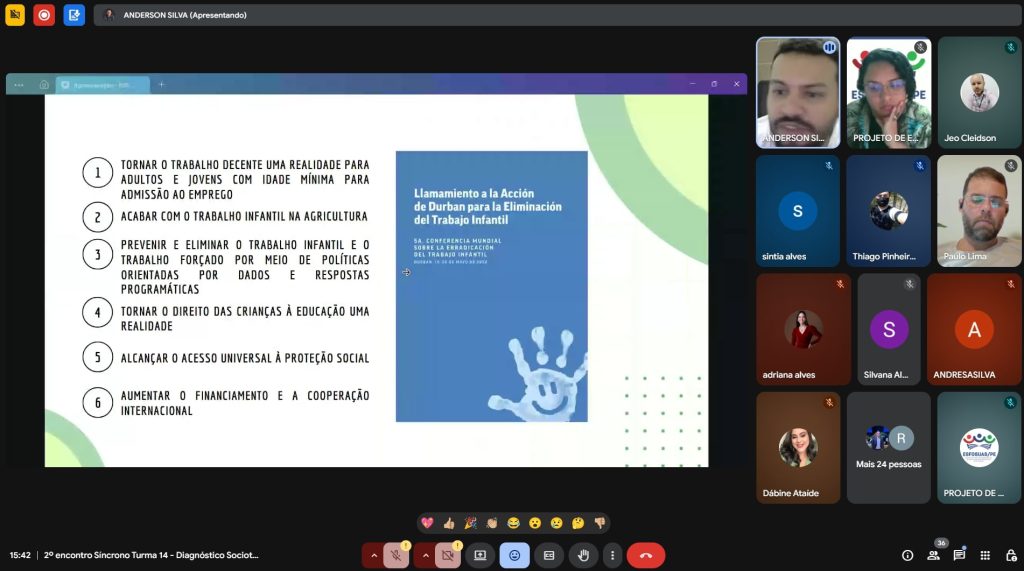This screenshot has width=1024, height=571.
Task: Send the thumbs up emoji reaction
Action: pos(449,523)
